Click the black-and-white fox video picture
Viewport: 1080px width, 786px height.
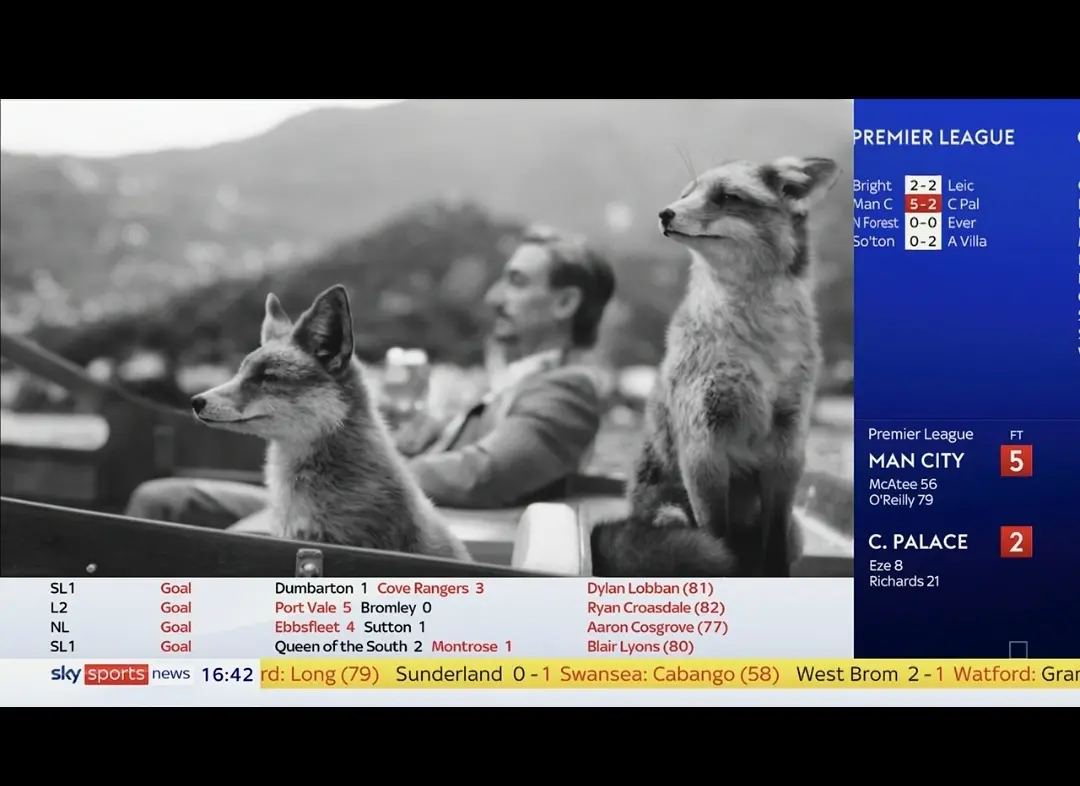point(427,338)
